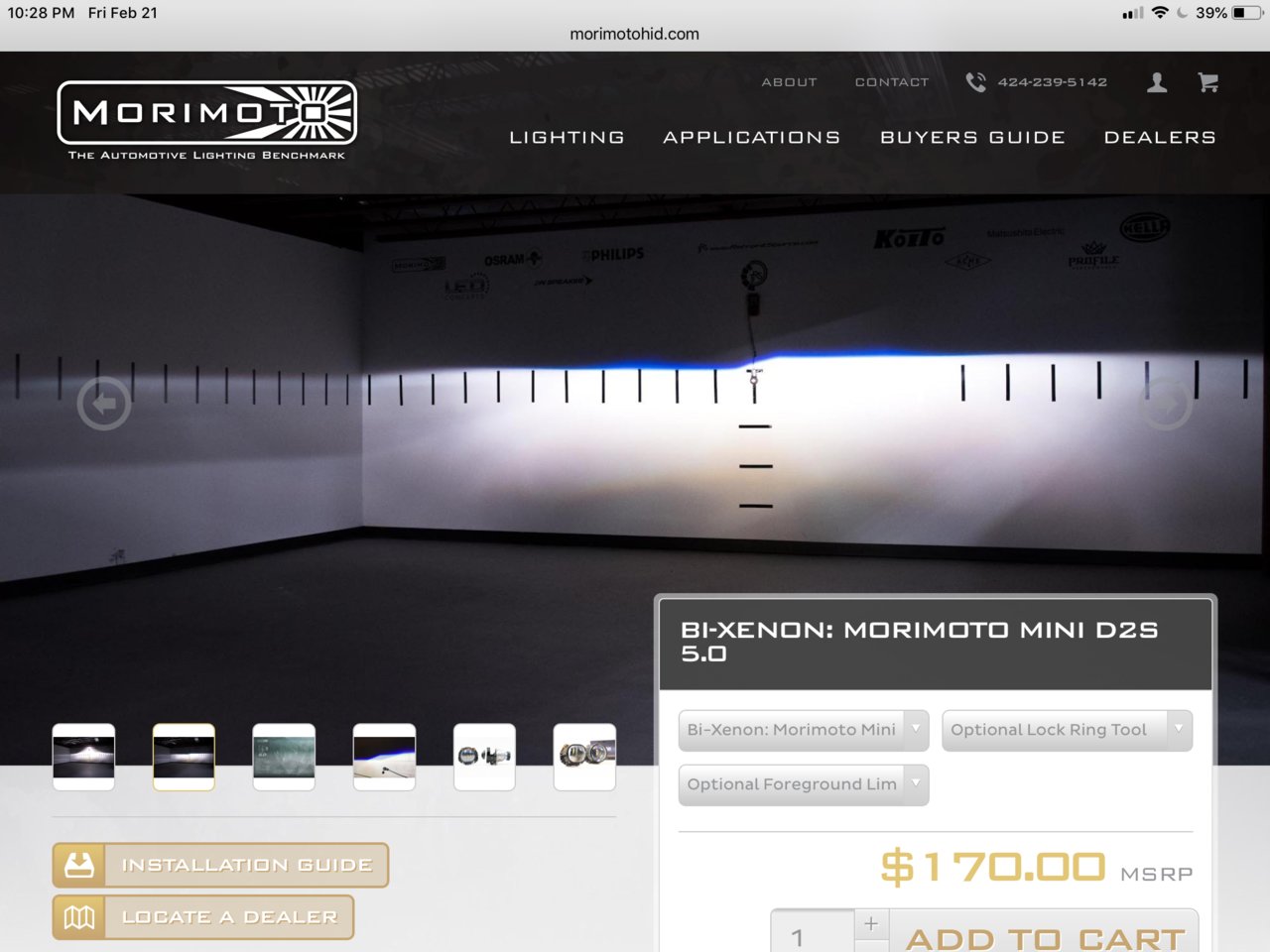Screen dimensions: 1270x952
Task: Select the fourth blue cutoff thumbnail
Action: [384, 757]
